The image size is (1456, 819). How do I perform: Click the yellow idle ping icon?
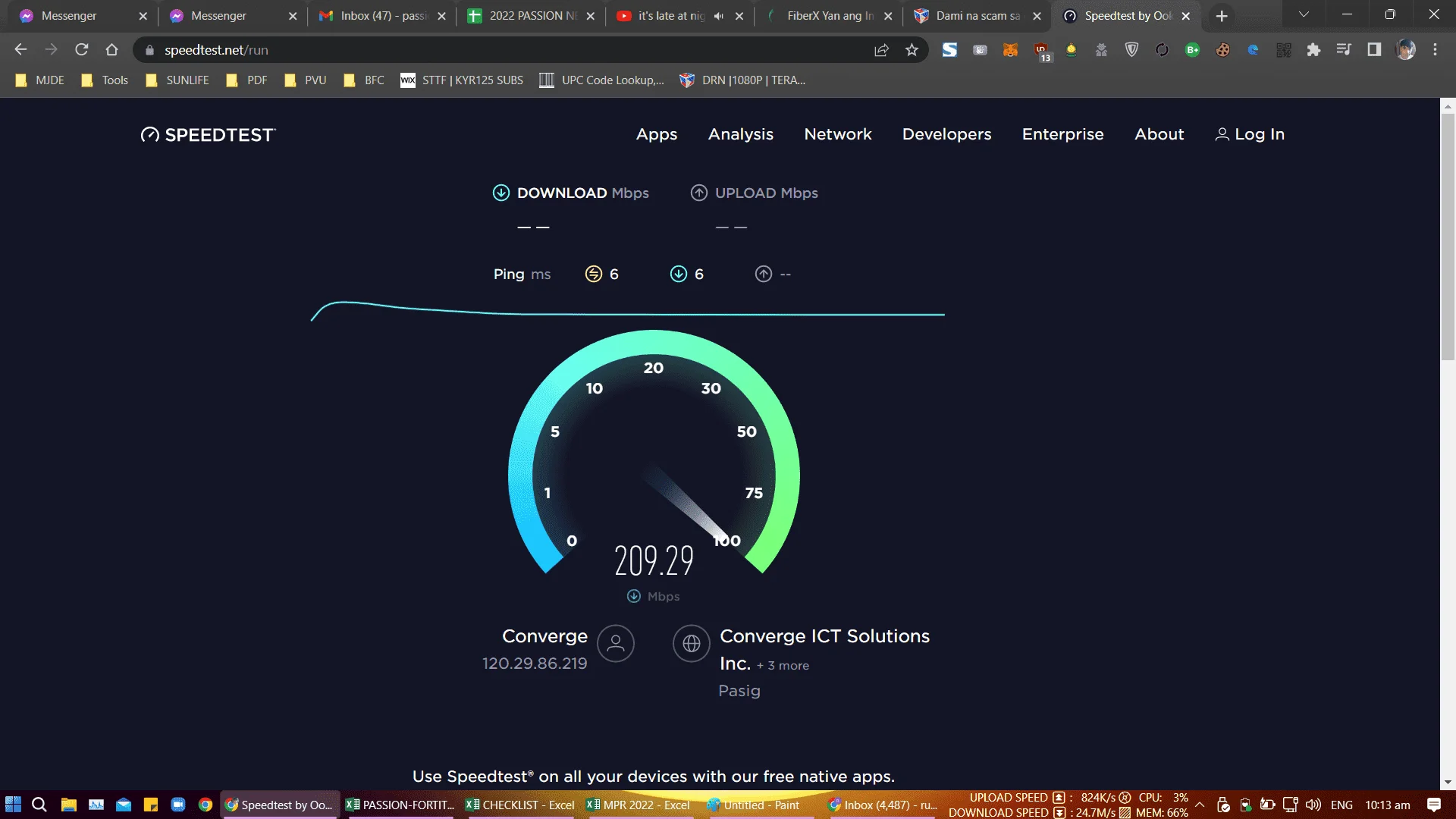click(x=594, y=274)
